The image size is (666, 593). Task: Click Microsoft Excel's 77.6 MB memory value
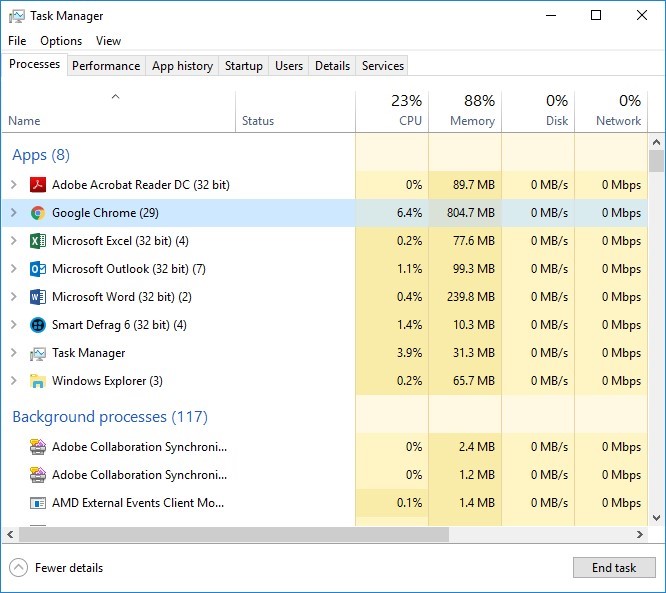coord(474,241)
